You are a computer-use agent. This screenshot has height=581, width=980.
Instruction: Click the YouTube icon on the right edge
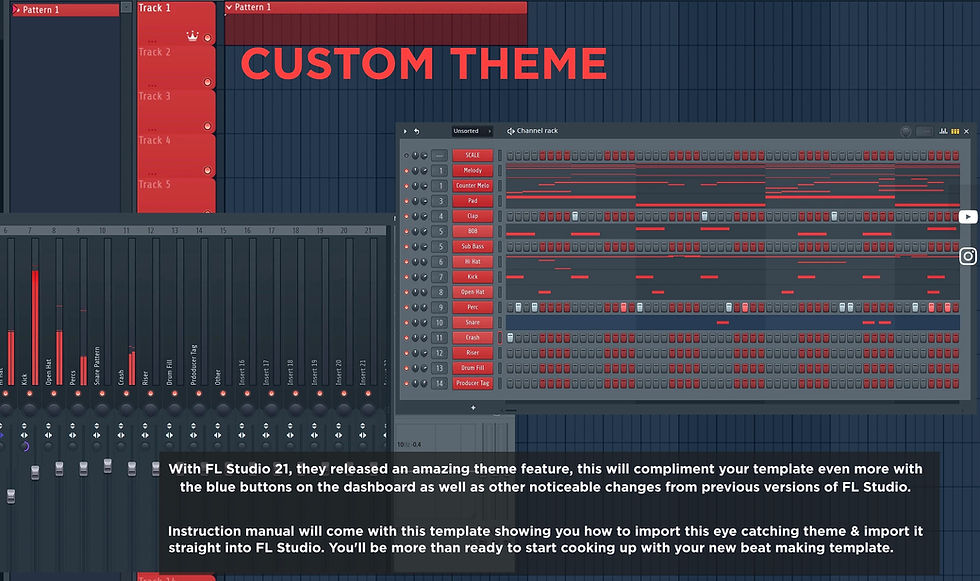[x=968, y=217]
